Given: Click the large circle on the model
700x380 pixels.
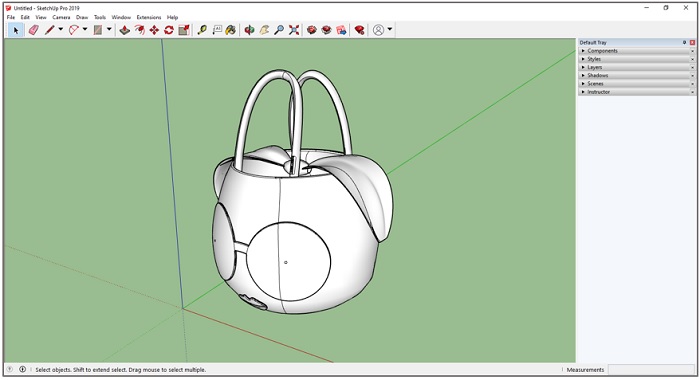Looking at the screenshot, I should [x=288, y=262].
